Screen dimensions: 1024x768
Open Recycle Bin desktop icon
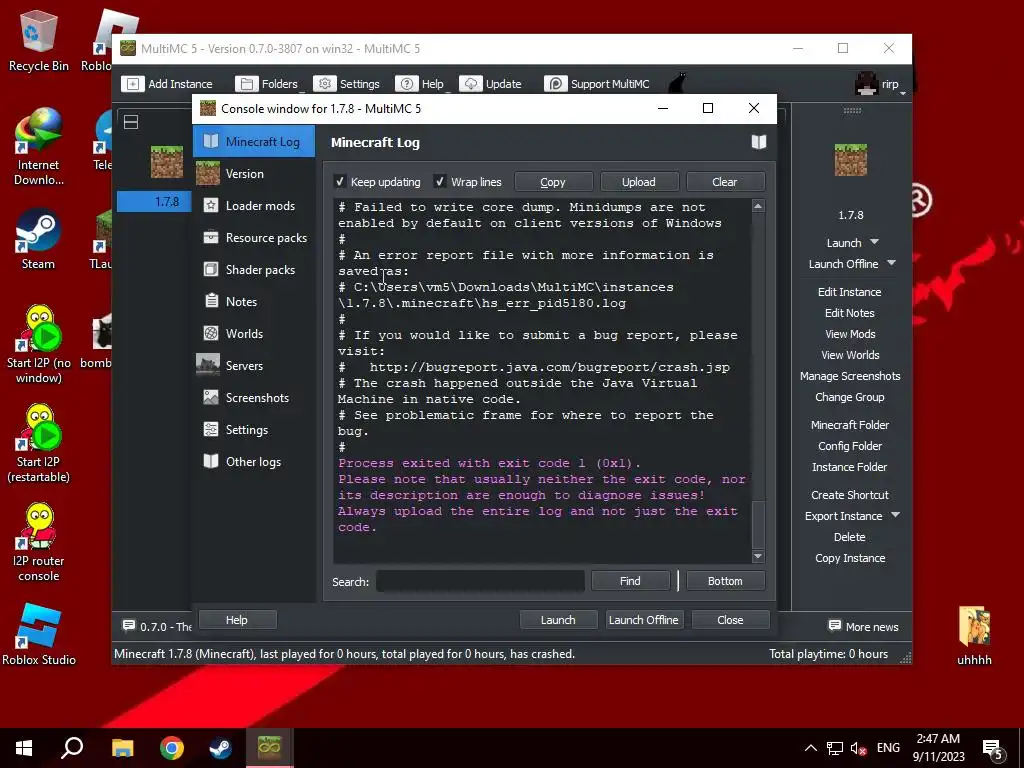click(38, 40)
